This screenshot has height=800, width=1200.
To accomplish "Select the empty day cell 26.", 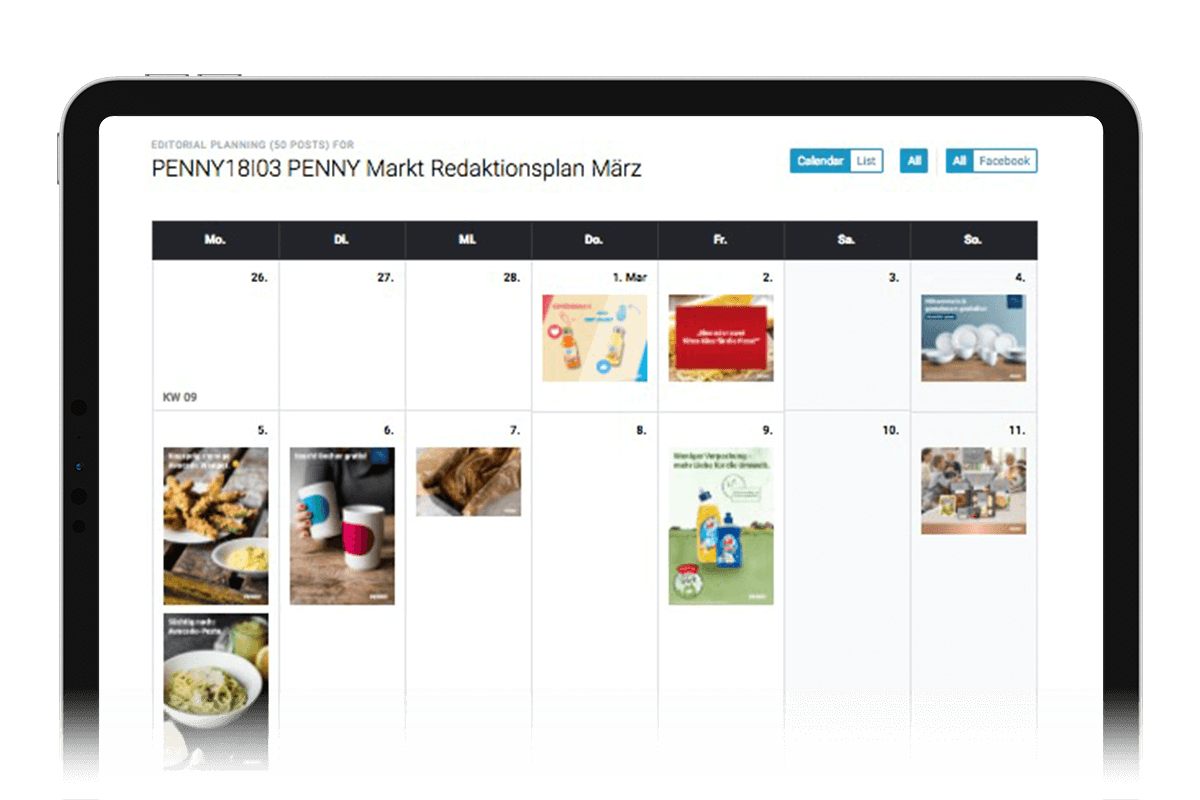I will [215, 335].
